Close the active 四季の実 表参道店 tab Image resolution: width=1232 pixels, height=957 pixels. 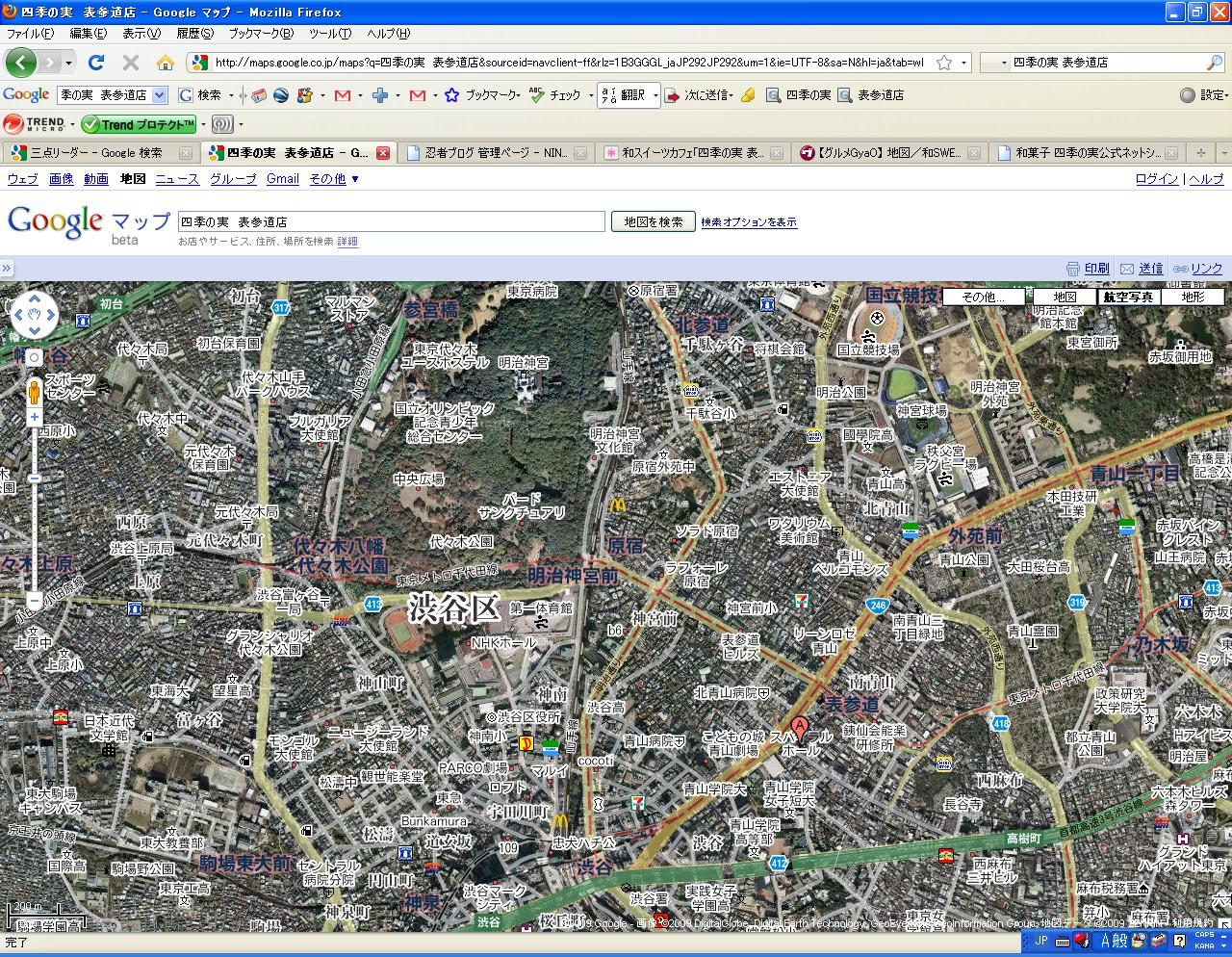(x=382, y=153)
